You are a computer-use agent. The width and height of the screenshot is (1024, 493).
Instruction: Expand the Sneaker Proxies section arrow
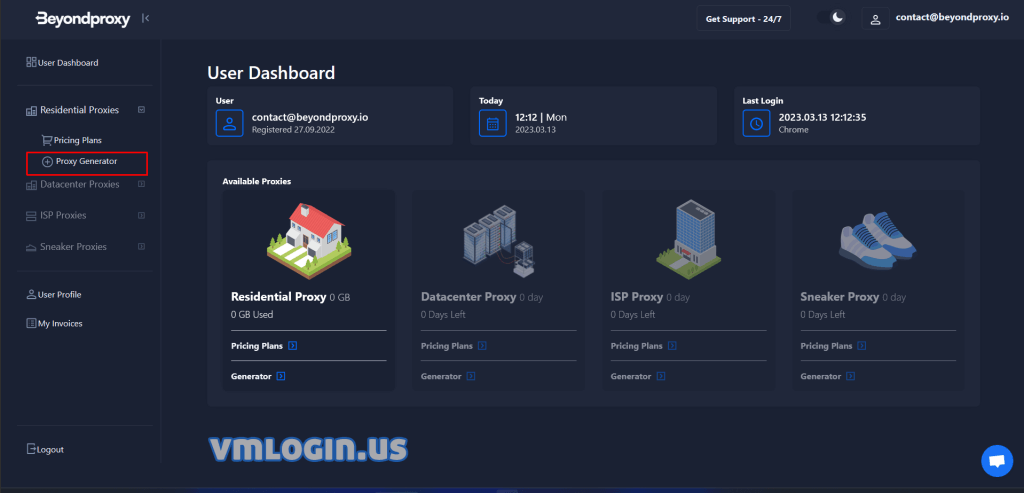tap(141, 246)
